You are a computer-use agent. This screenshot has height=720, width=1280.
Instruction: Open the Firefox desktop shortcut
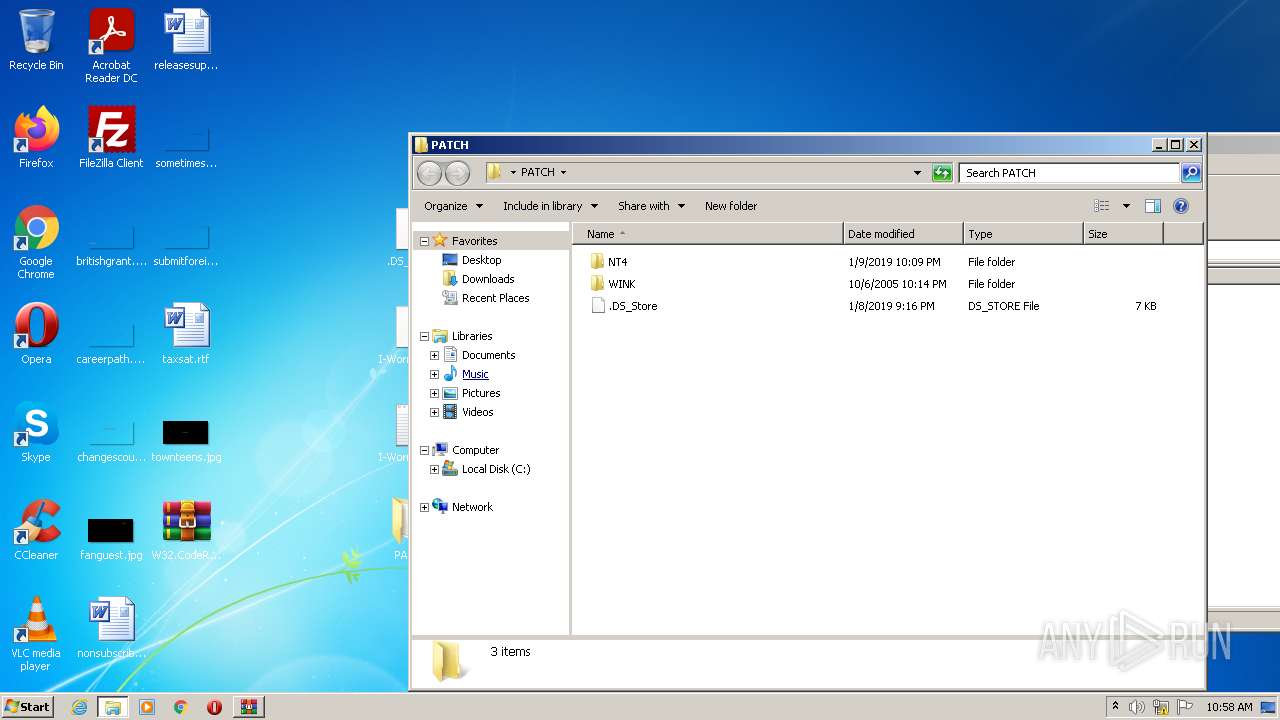[x=36, y=138]
